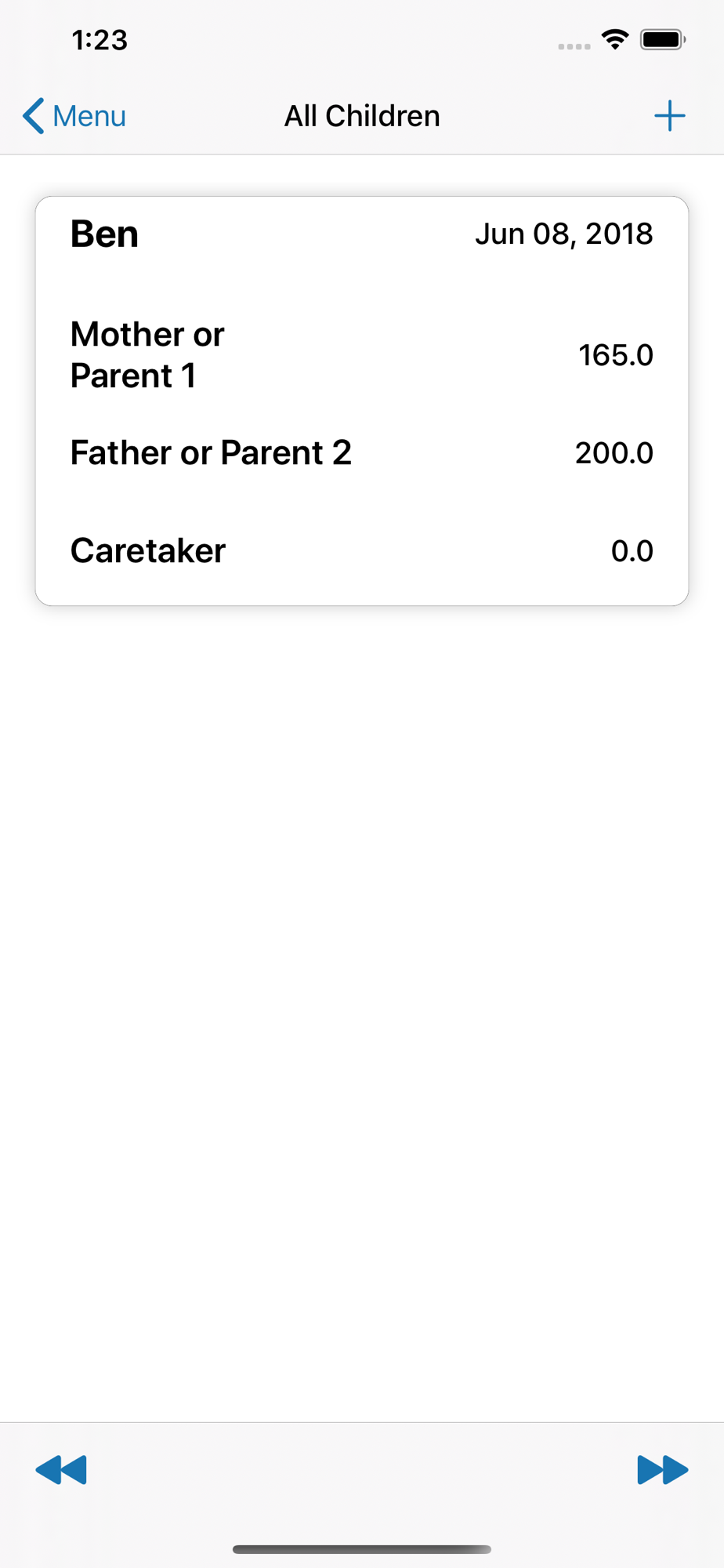724x1568 pixels.
Task: Tap the All Children title
Action: tap(362, 116)
